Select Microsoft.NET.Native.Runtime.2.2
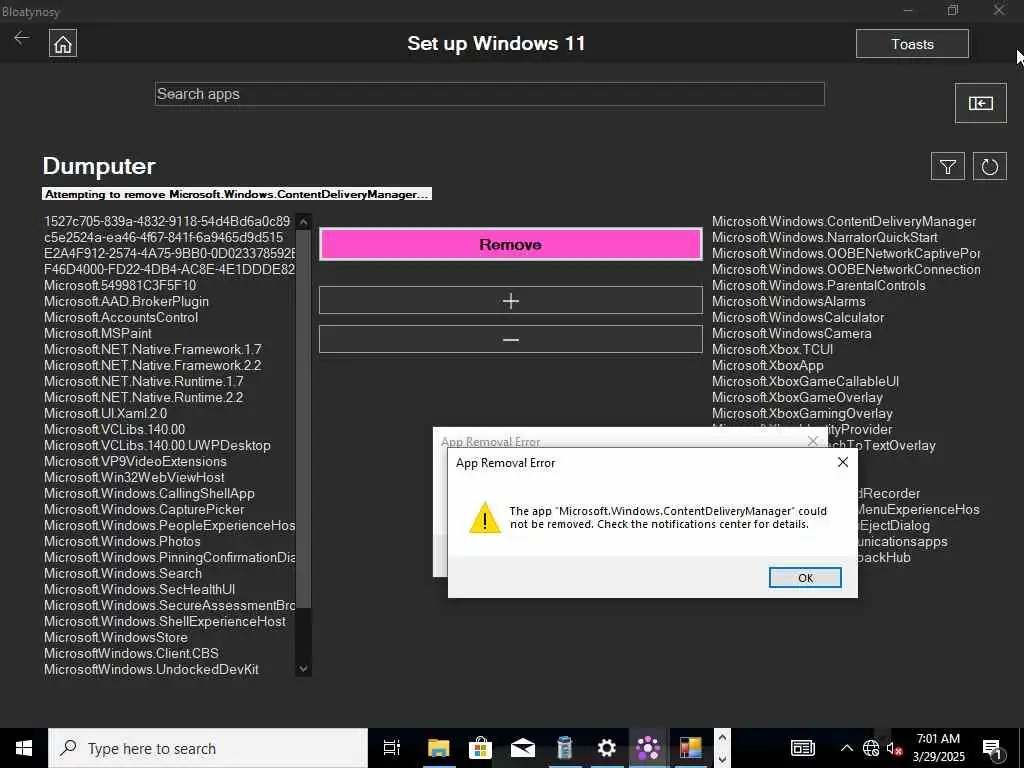1024x768 pixels. click(144, 397)
